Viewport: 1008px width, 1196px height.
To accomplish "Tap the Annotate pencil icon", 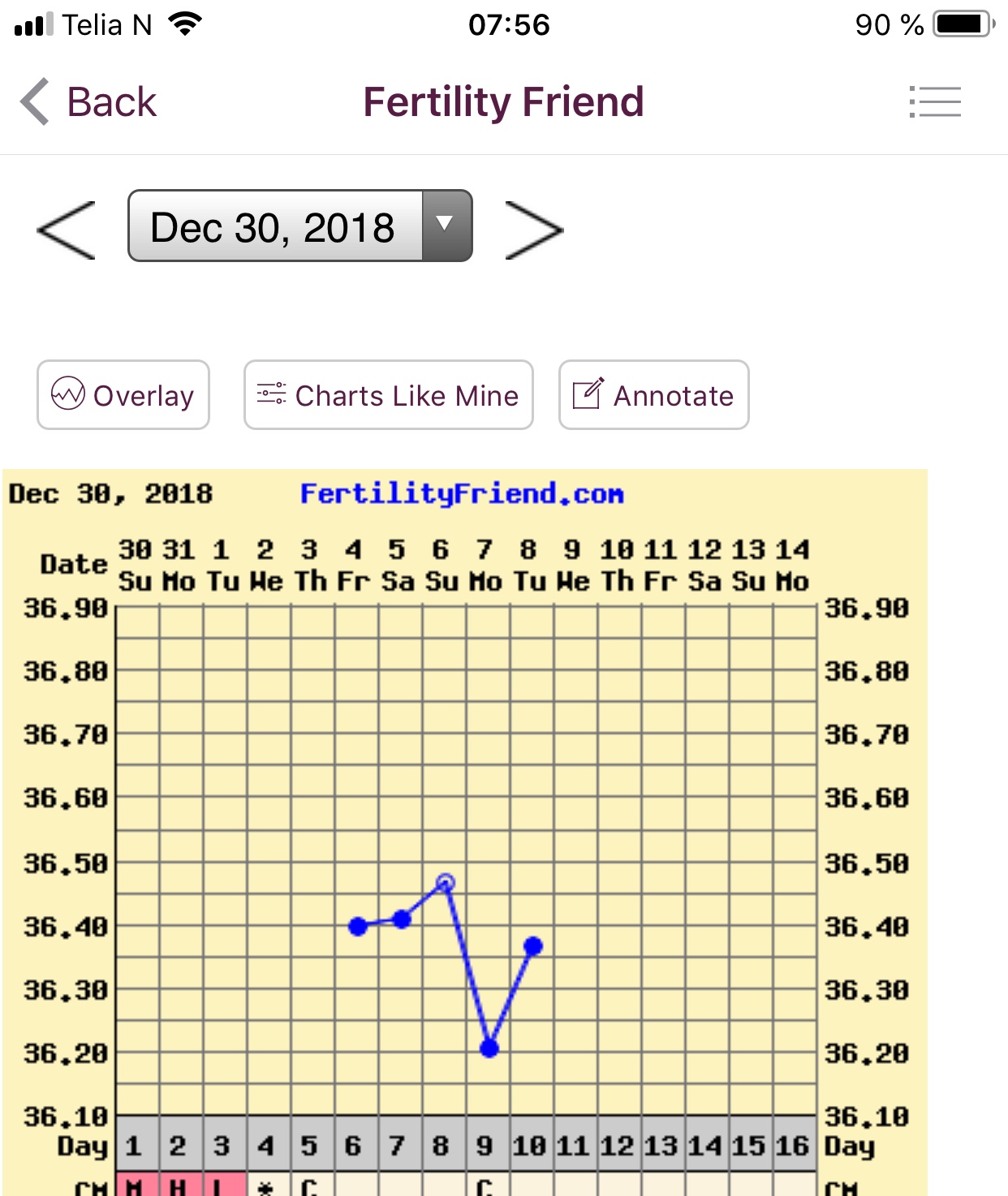I will tap(588, 394).
